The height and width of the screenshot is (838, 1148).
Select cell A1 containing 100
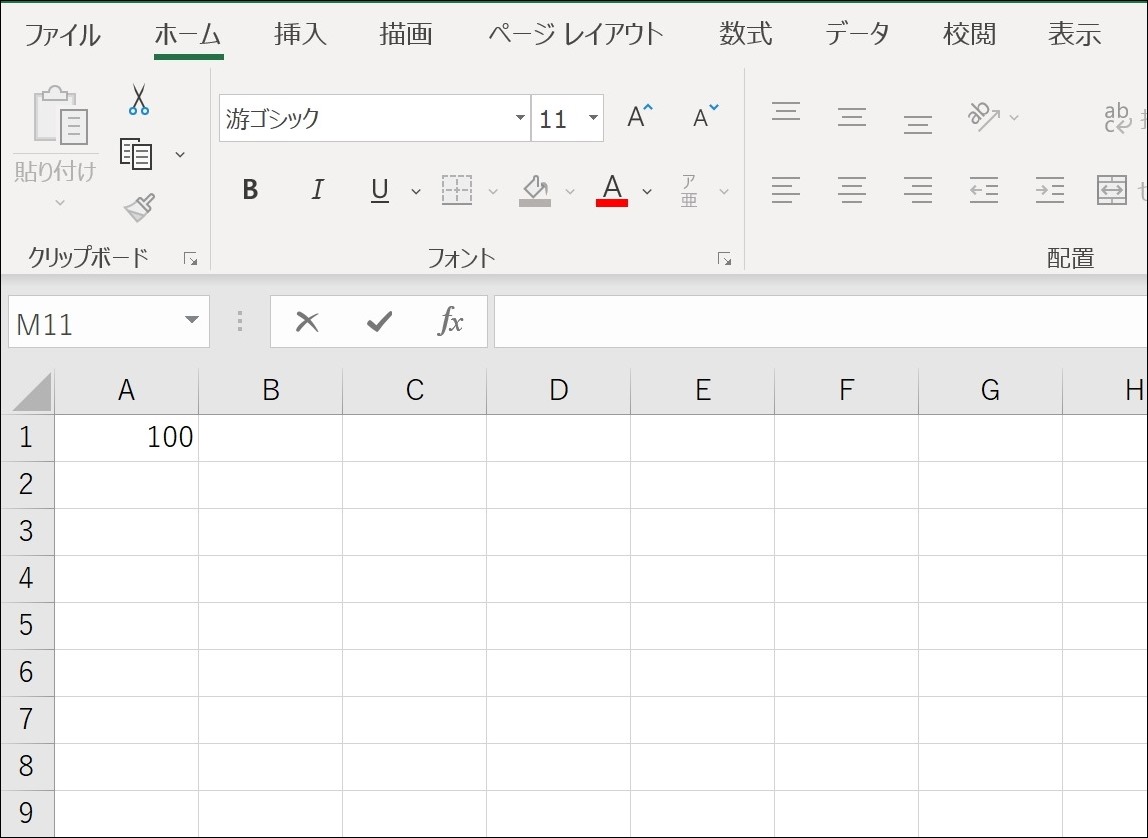click(127, 437)
